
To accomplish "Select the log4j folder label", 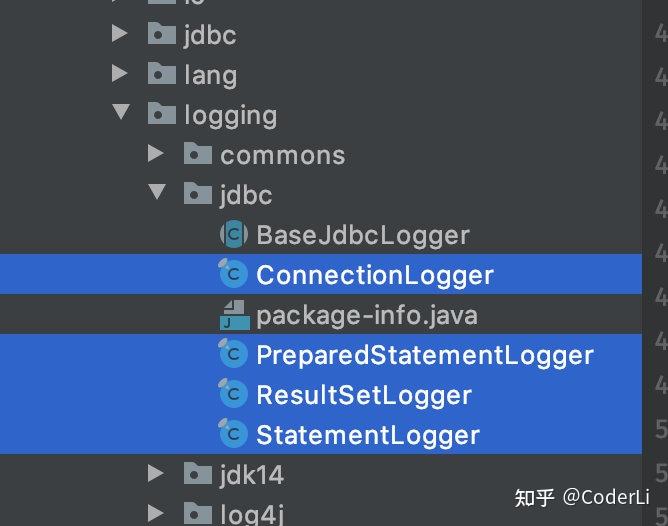I will click(x=252, y=514).
